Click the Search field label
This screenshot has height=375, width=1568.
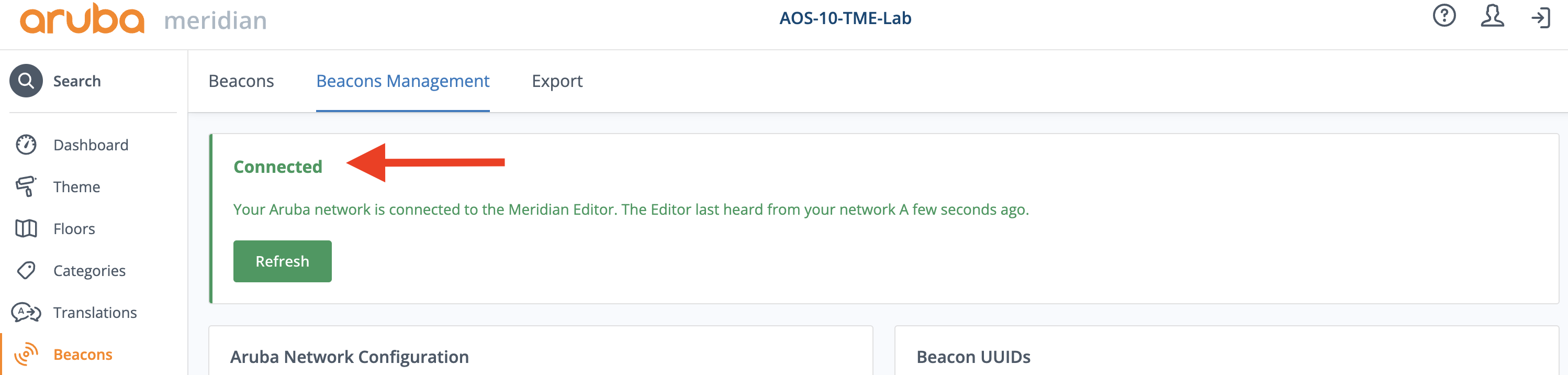coord(77,81)
